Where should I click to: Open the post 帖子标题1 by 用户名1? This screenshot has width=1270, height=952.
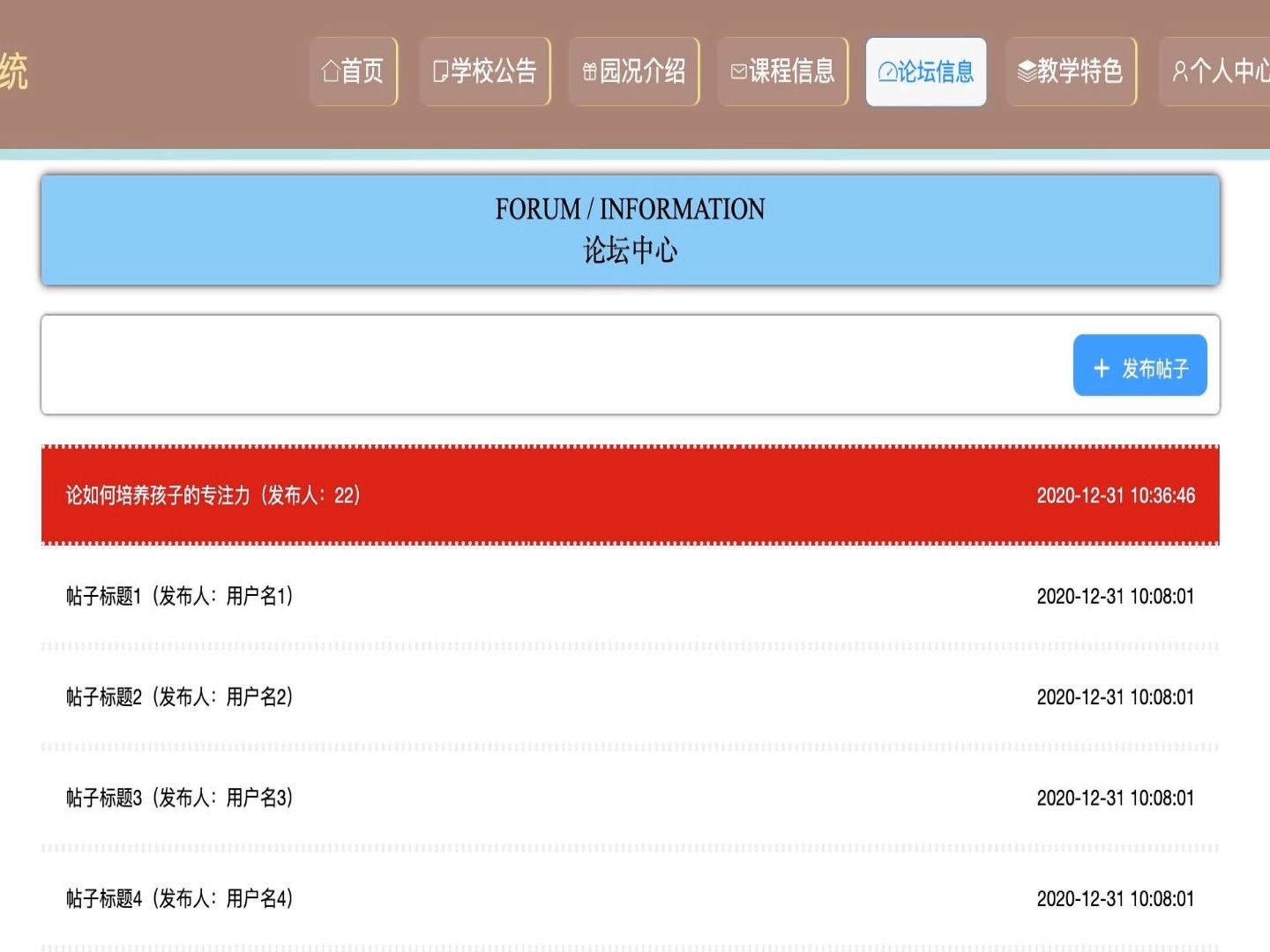[631, 597]
